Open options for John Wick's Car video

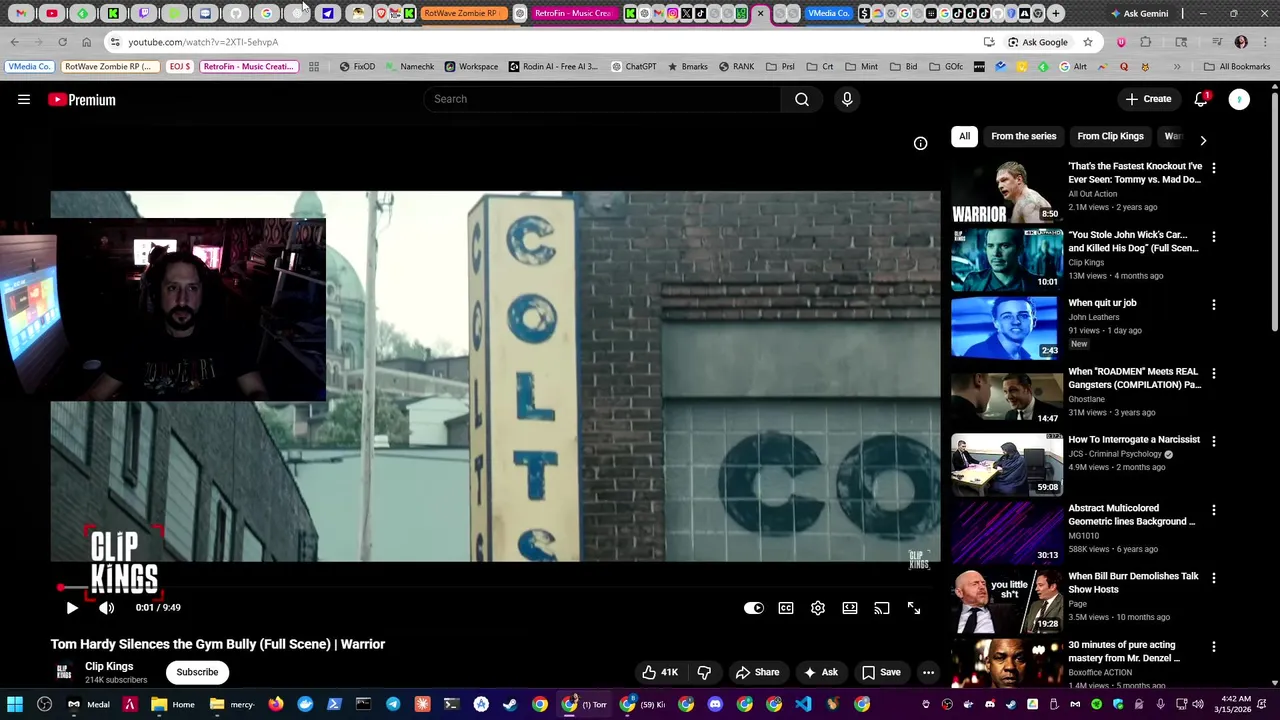[x=1213, y=237]
